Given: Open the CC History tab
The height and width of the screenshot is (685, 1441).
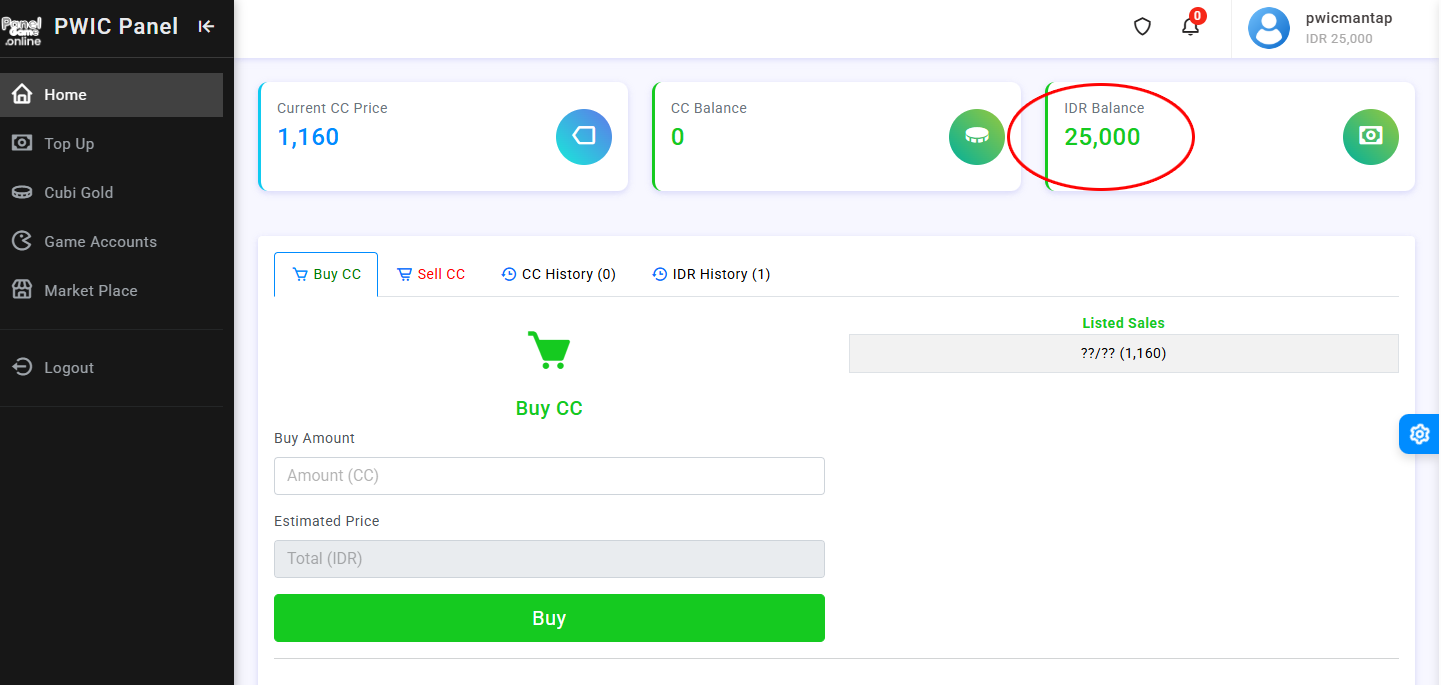Looking at the screenshot, I should pos(558,274).
